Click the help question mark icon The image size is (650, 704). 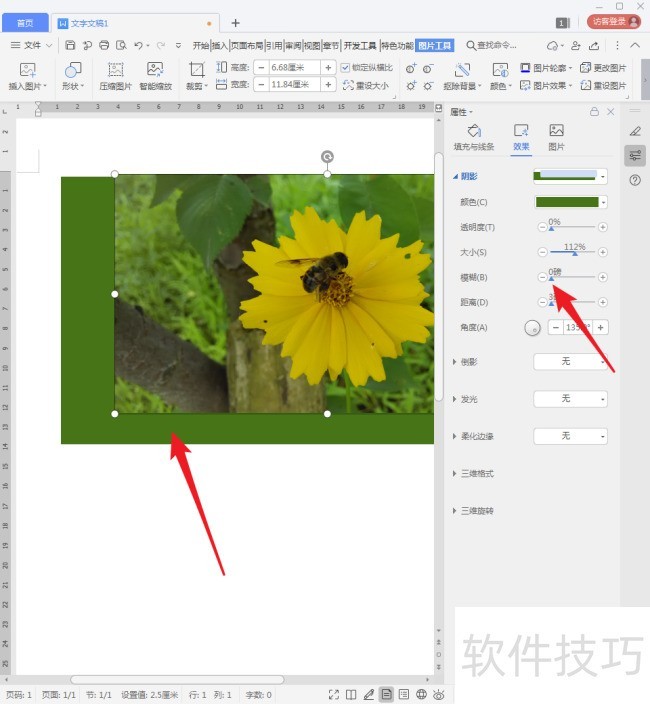[635, 180]
